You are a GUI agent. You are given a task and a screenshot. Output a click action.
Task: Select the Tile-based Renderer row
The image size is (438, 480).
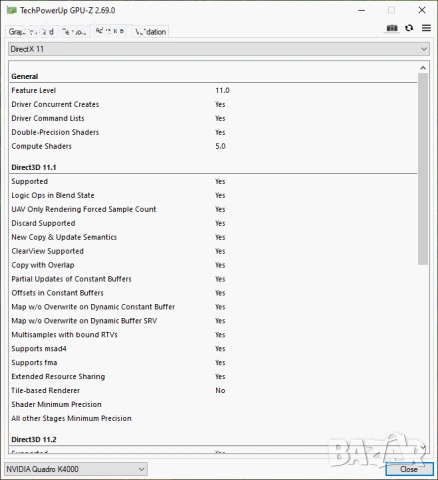(x=213, y=390)
